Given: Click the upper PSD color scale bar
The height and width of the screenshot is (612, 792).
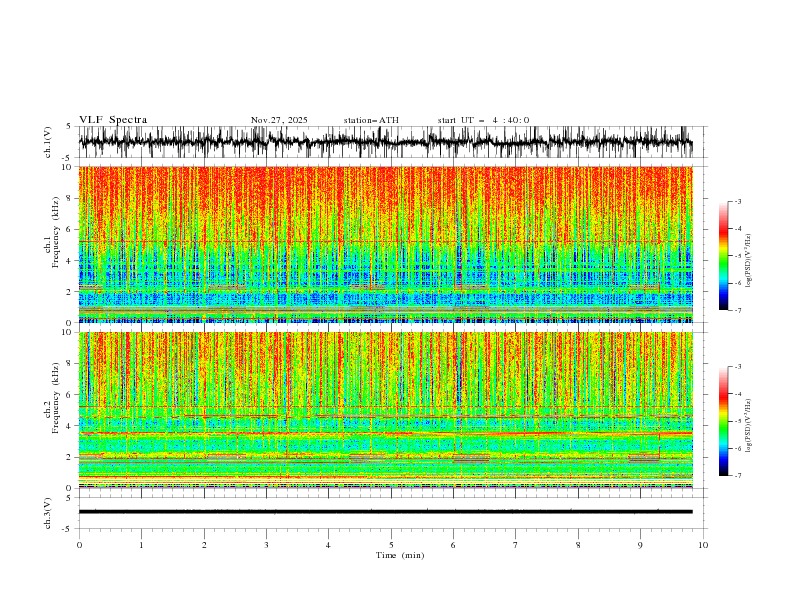Looking at the screenshot, I should coord(724,256).
